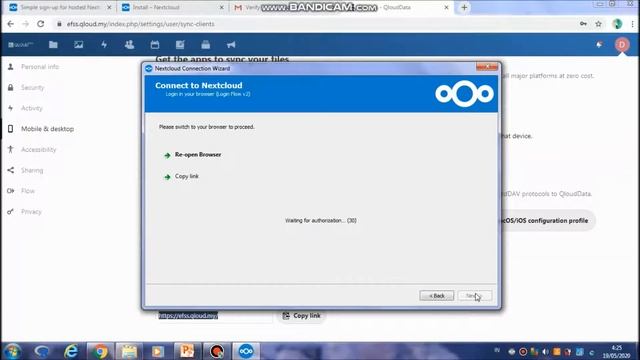Click the volume speaker tray icon
Image resolution: width=640 pixels, height=360 pixels.
(x=545, y=351)
